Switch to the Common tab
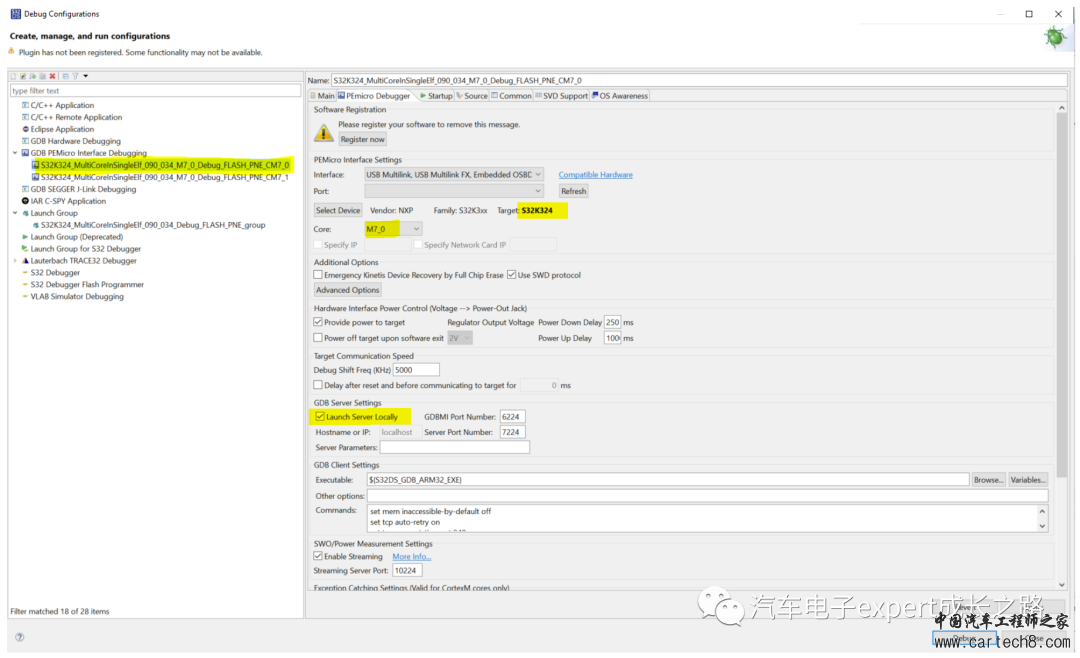The image size is (1080, 658). 511,96
